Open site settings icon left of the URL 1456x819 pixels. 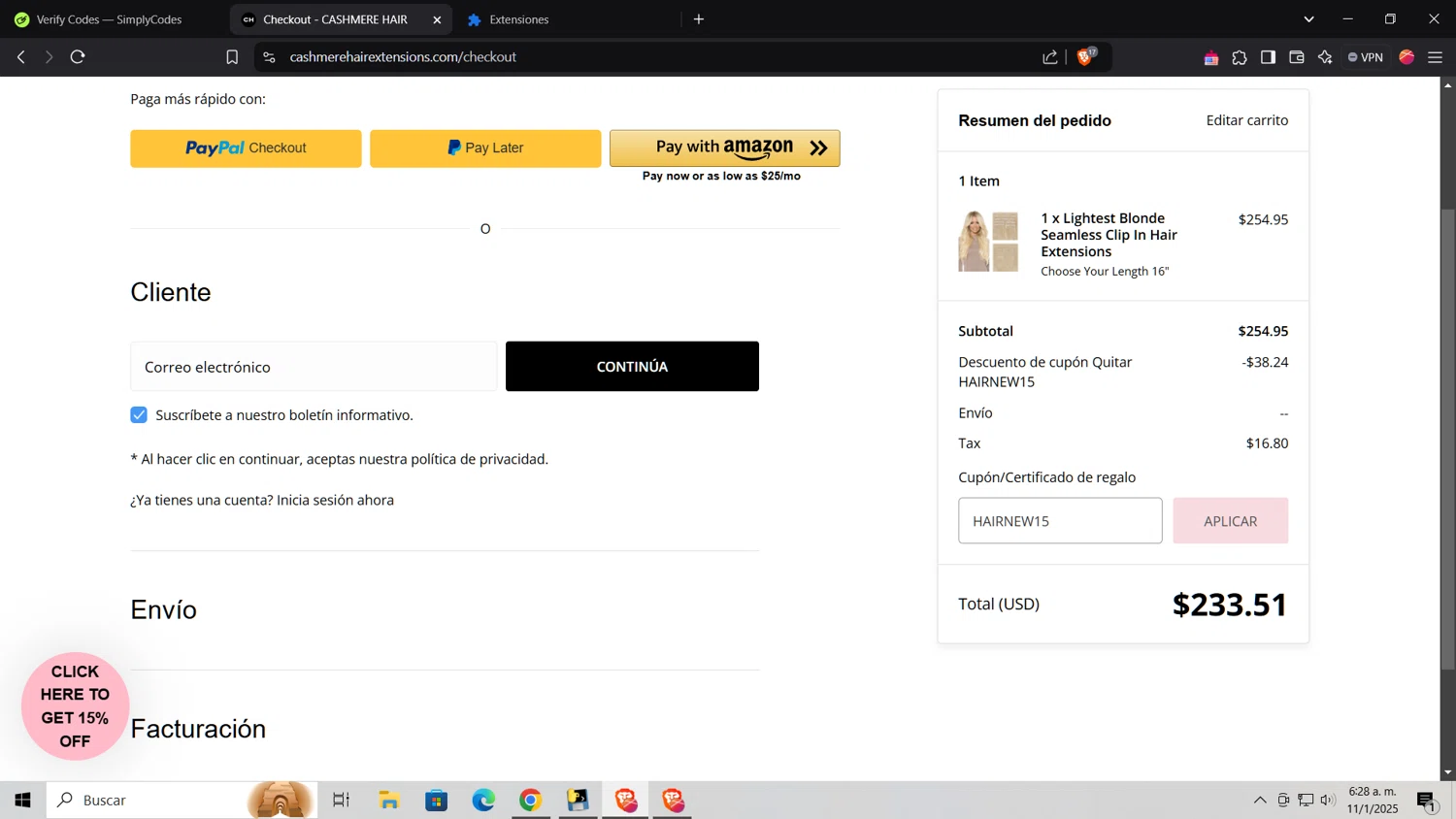pos(270,57)
